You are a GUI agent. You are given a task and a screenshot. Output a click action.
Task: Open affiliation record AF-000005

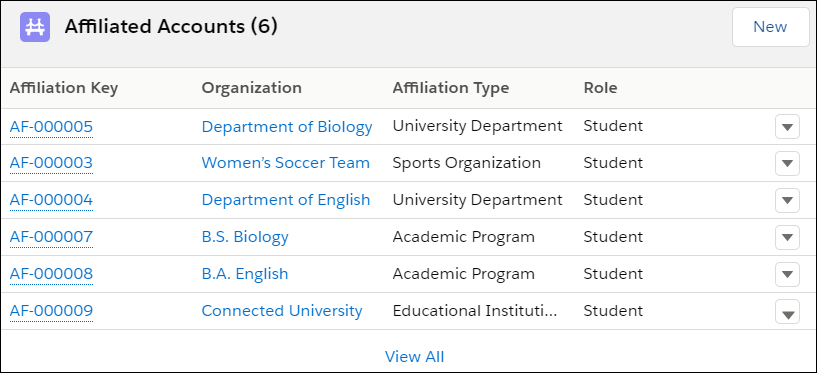[51, 127]
